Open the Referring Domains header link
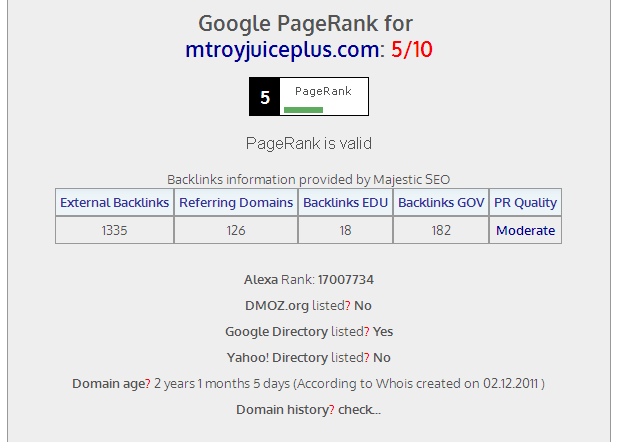Screen dimensions: 620x442 pos(236,202)
